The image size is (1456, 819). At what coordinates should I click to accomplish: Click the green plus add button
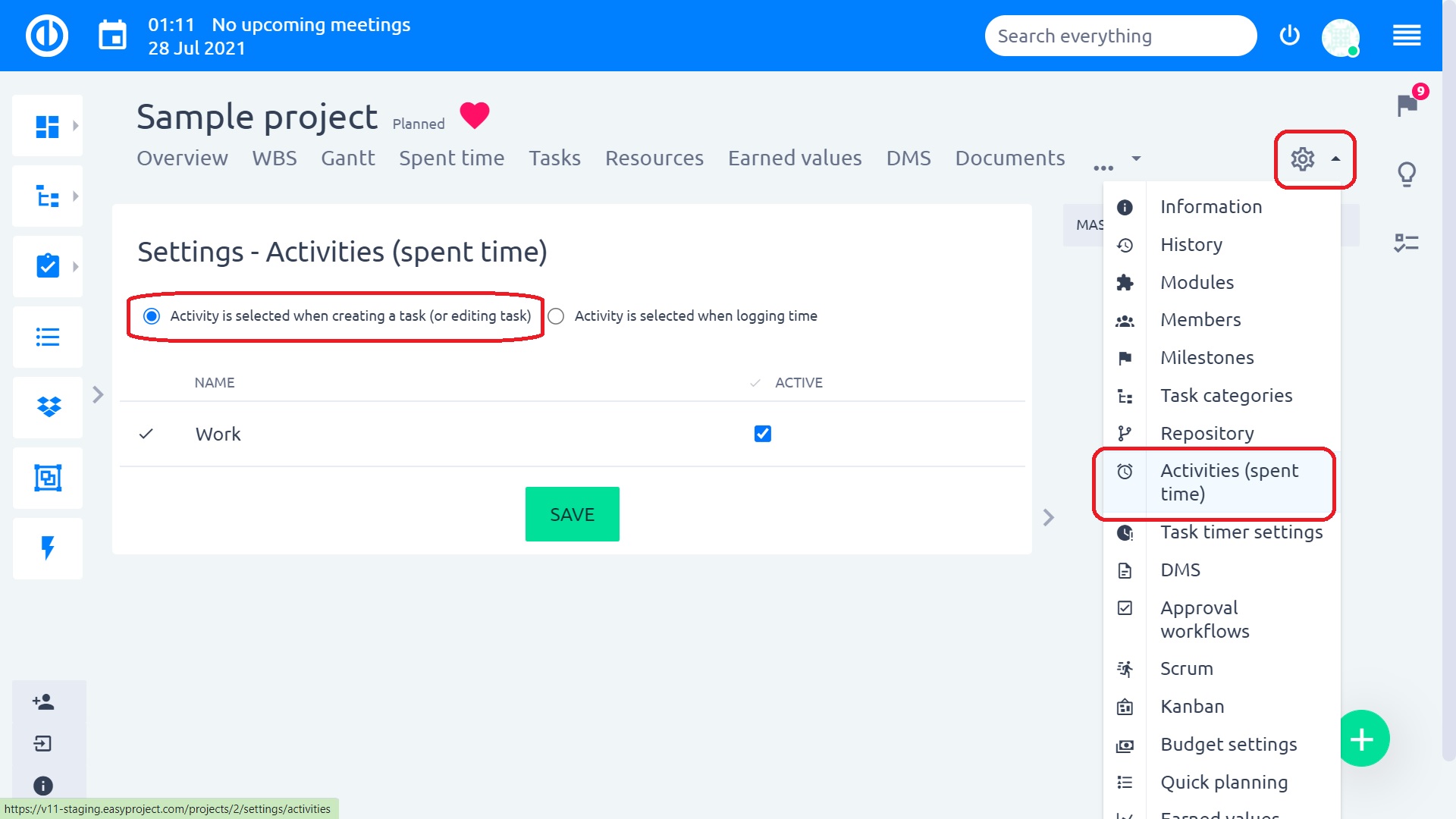tap(1362, 739)
